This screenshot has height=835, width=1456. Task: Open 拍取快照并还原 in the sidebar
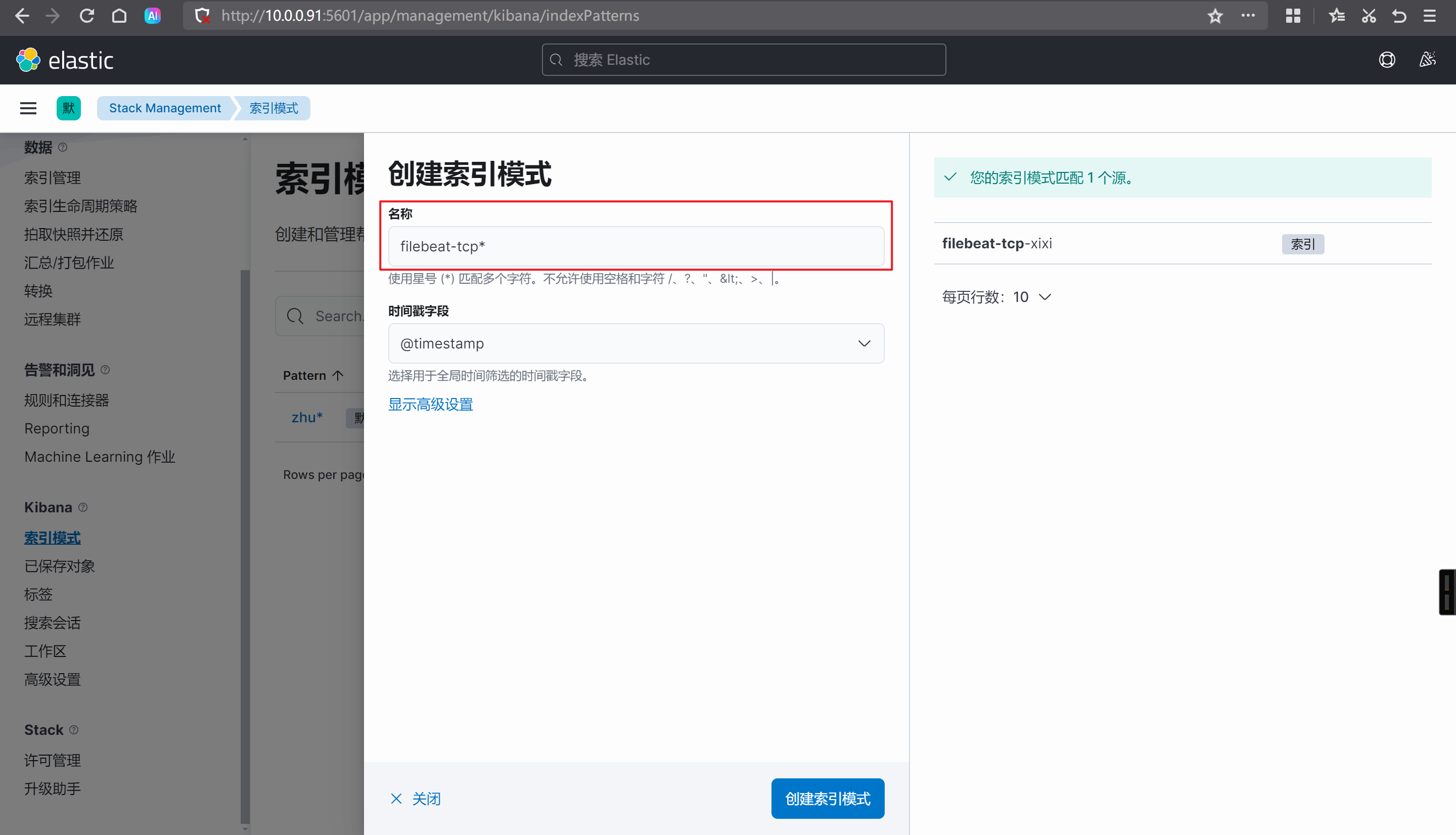pos(74,234)
